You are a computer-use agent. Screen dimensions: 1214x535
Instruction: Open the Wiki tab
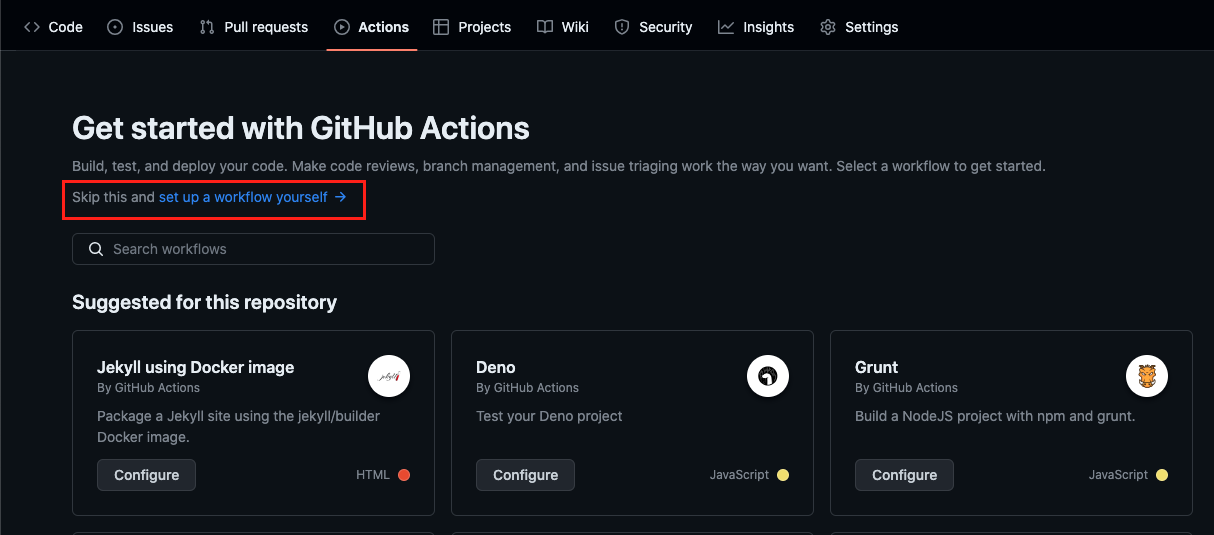pyautogui.click(x=563, y=27)
